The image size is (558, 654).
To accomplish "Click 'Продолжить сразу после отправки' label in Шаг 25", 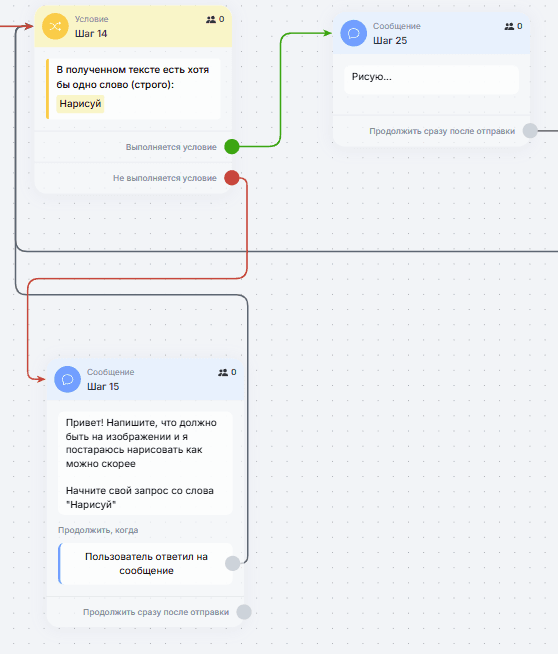I will (442, 131).
